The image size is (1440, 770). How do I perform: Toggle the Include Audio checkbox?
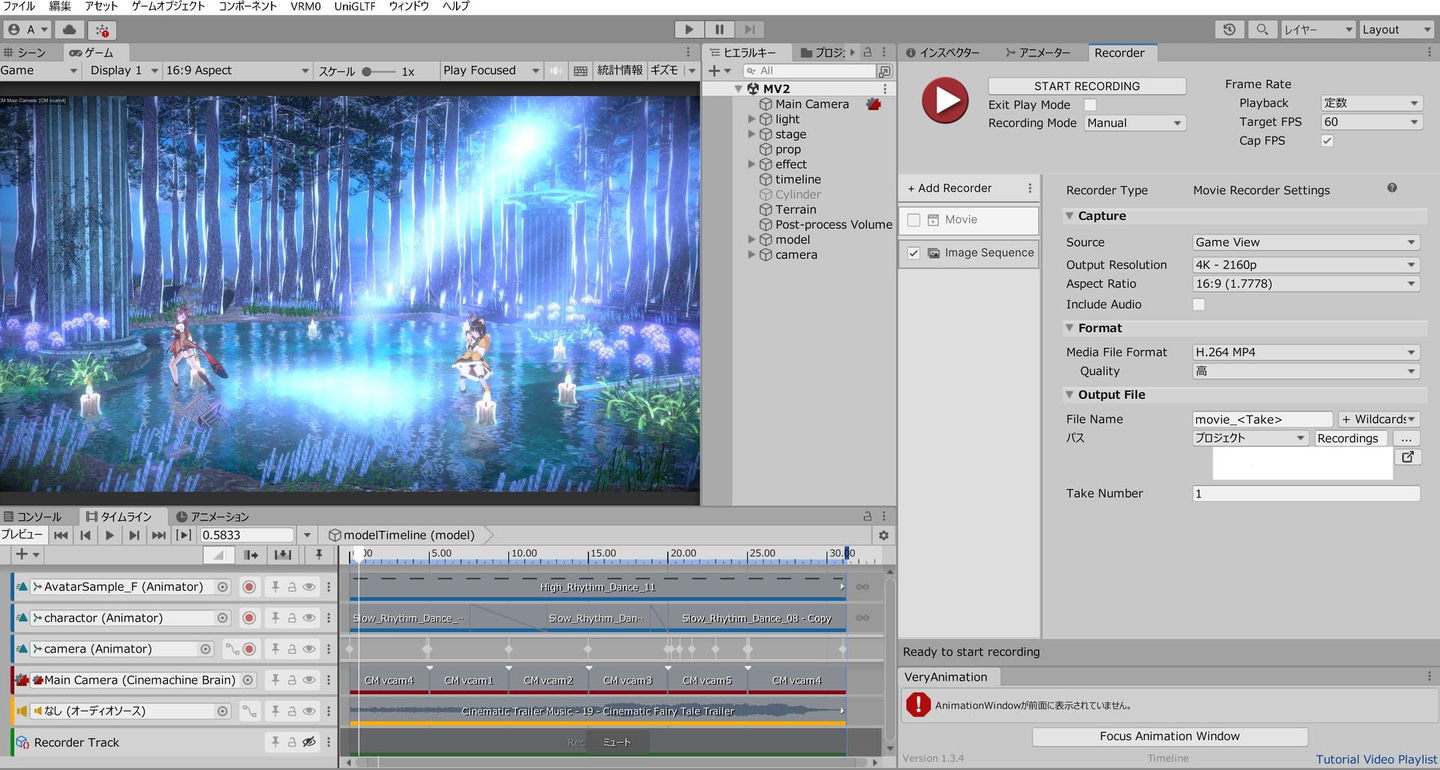coord(1199,304)
